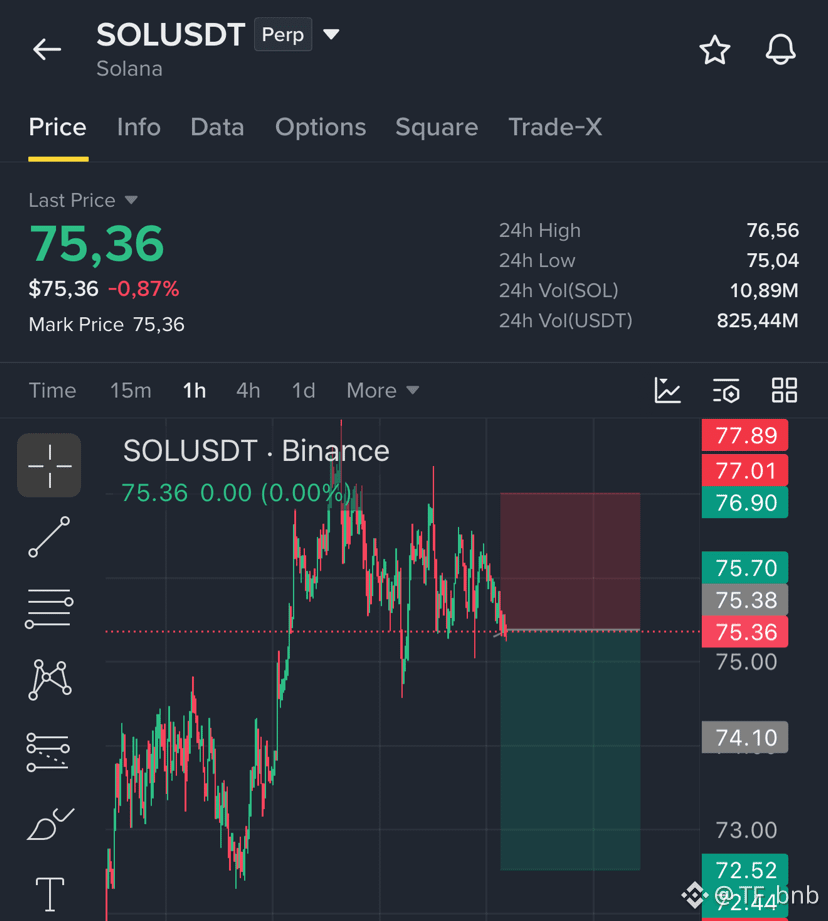The width and height of the screenshot is (828, 921).
Task: Switch to the Options tab
Action: [321, 127]
